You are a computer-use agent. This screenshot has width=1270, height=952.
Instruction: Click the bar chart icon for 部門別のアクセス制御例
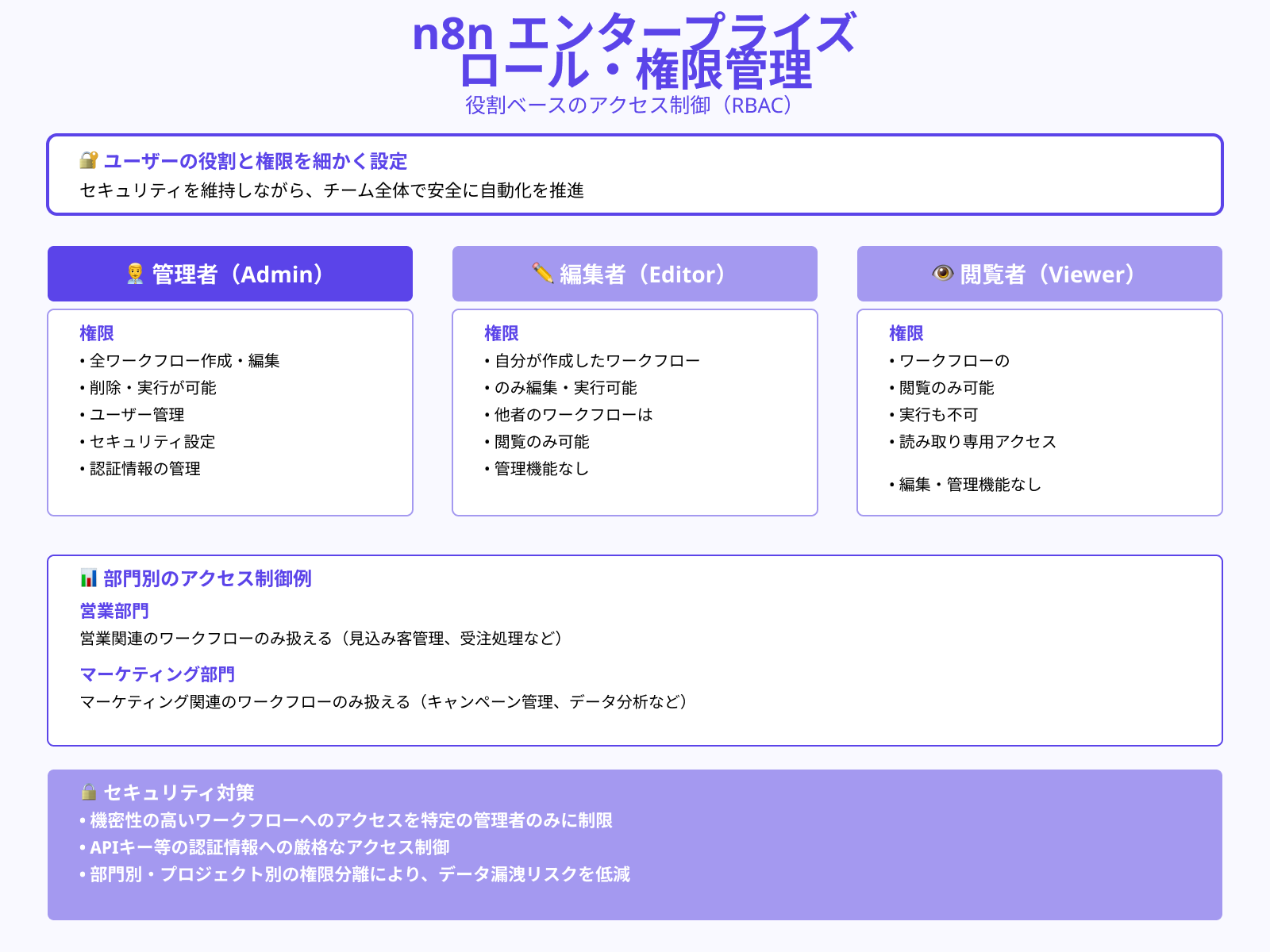tap(87, 578)
